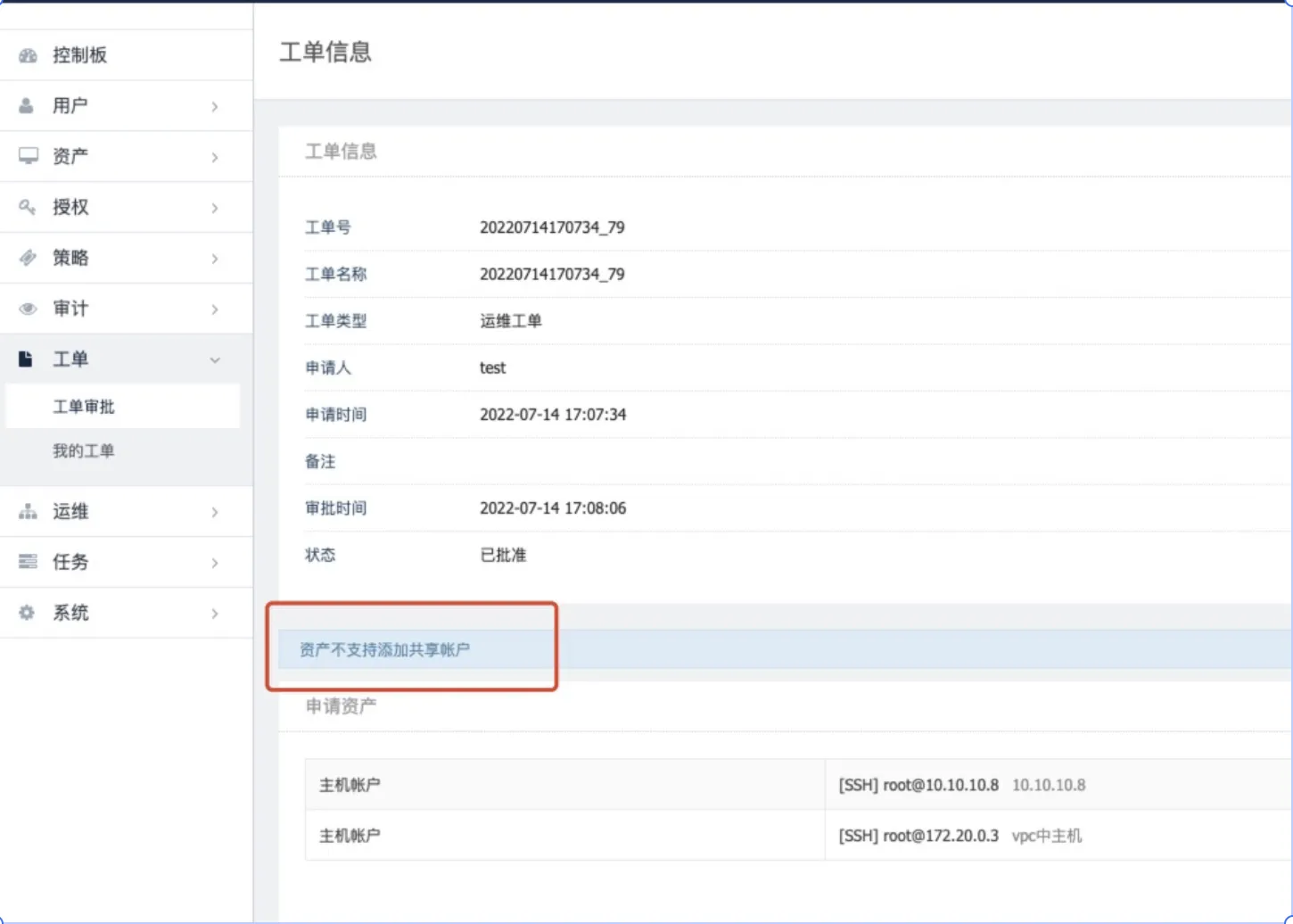Select the 我的工单 menu item
The width and height of the screenshot is (1293, 924).
point(84,450)
